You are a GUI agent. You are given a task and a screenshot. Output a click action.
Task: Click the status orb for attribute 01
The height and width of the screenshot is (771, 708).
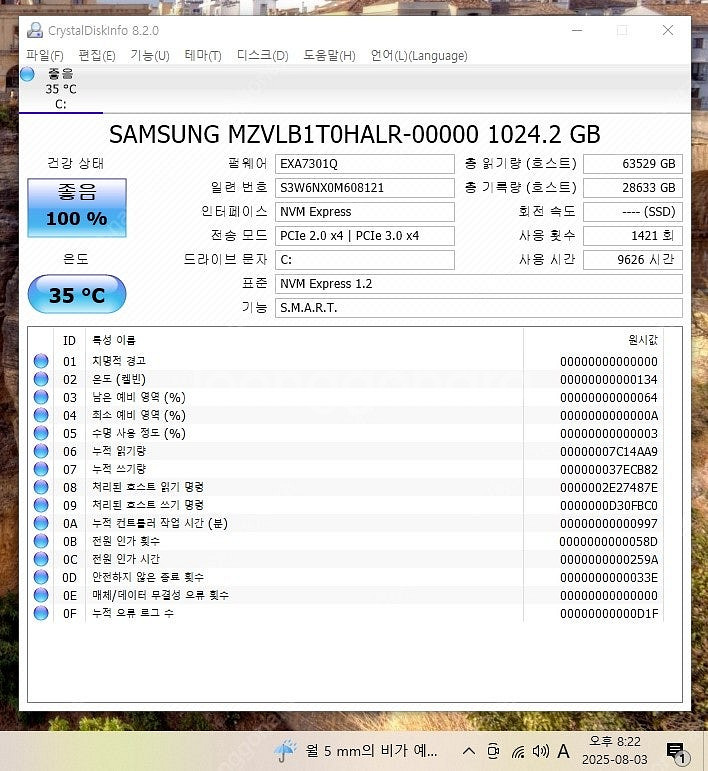(x=41, y=361)
